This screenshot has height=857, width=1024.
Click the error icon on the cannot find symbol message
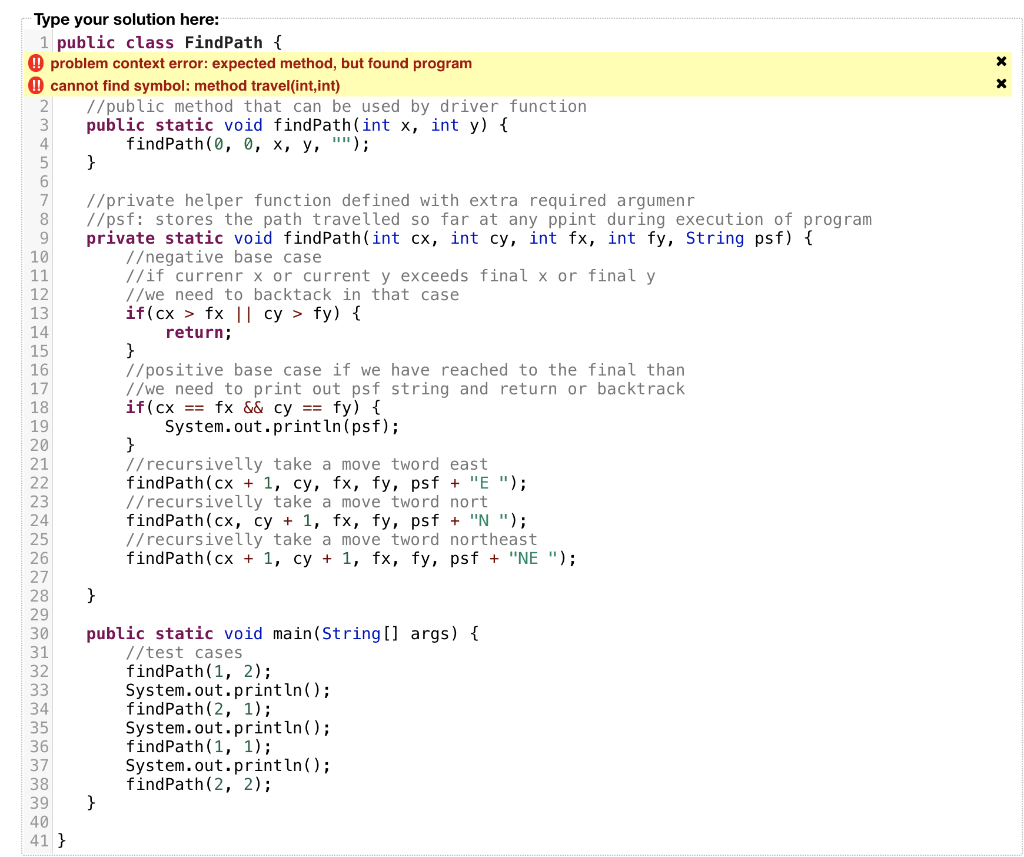[36, 85]
